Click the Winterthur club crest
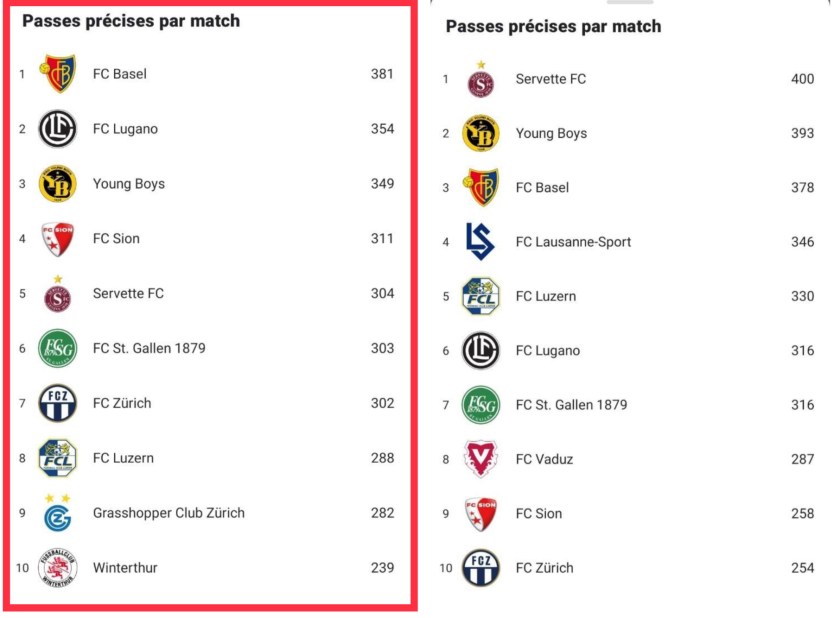The width and height of the screenshot is (840, 618). [57, 568]
